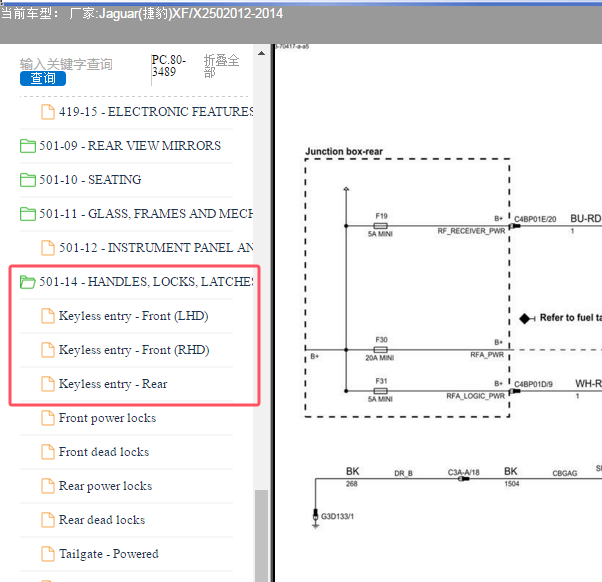This screenshot has width=602, height=582.
Task: Click Keyless entry Front (LHD) page icon
Action: coord(48,316)
